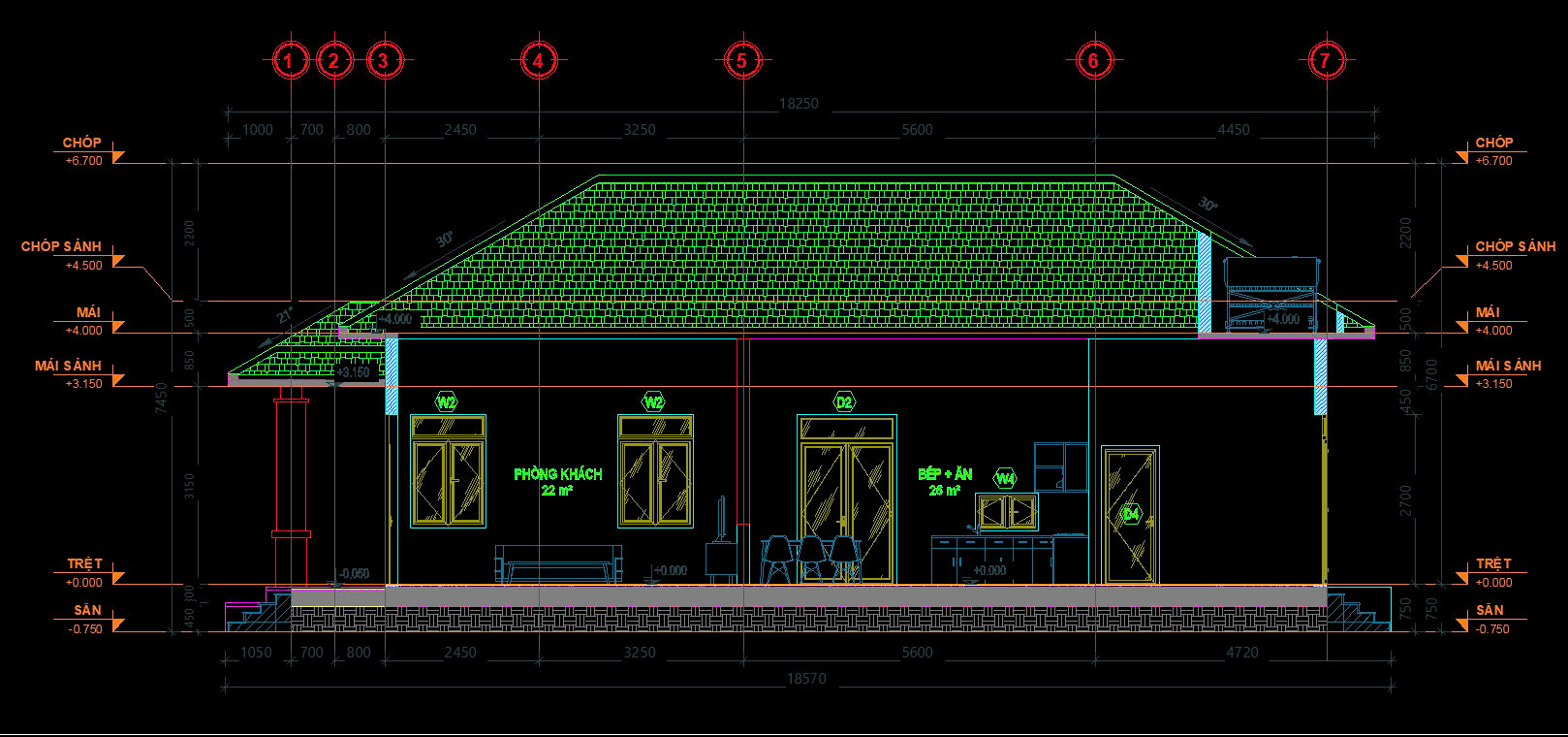Click the top 5600 dimension text
The height and width of the screenshot is (737, 1568).
917,130
